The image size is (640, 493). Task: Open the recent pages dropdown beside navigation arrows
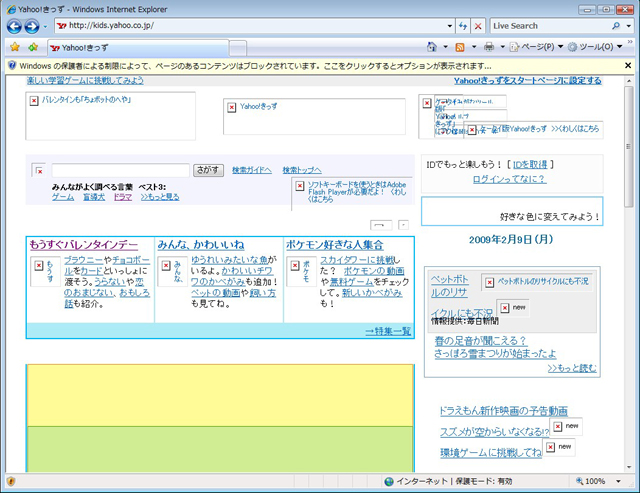click(x=45, y=27)
